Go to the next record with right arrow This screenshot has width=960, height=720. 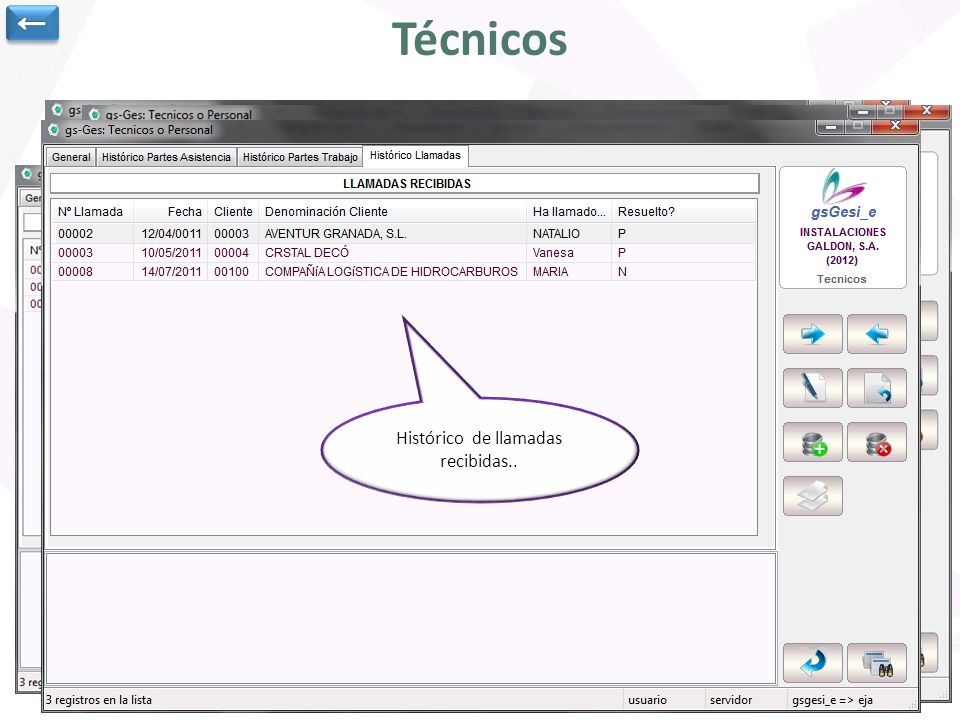[x=812, y=334]
